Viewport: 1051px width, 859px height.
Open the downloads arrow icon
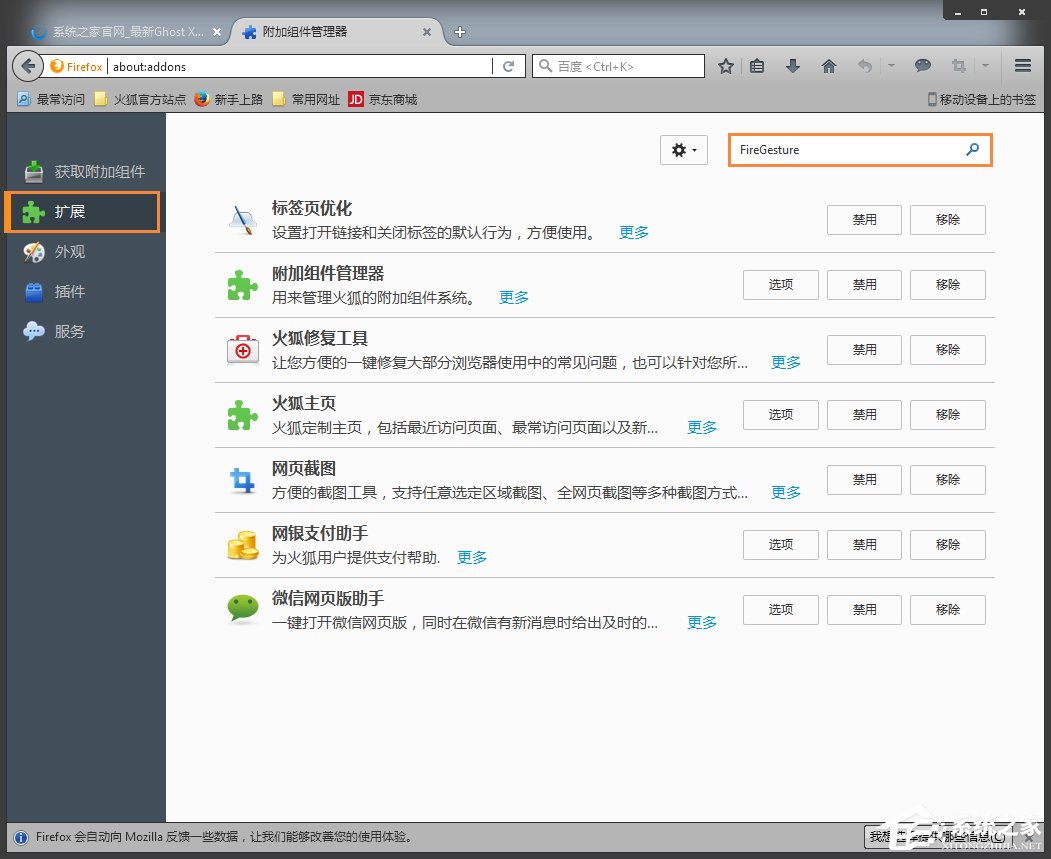(x=793, y=66)
